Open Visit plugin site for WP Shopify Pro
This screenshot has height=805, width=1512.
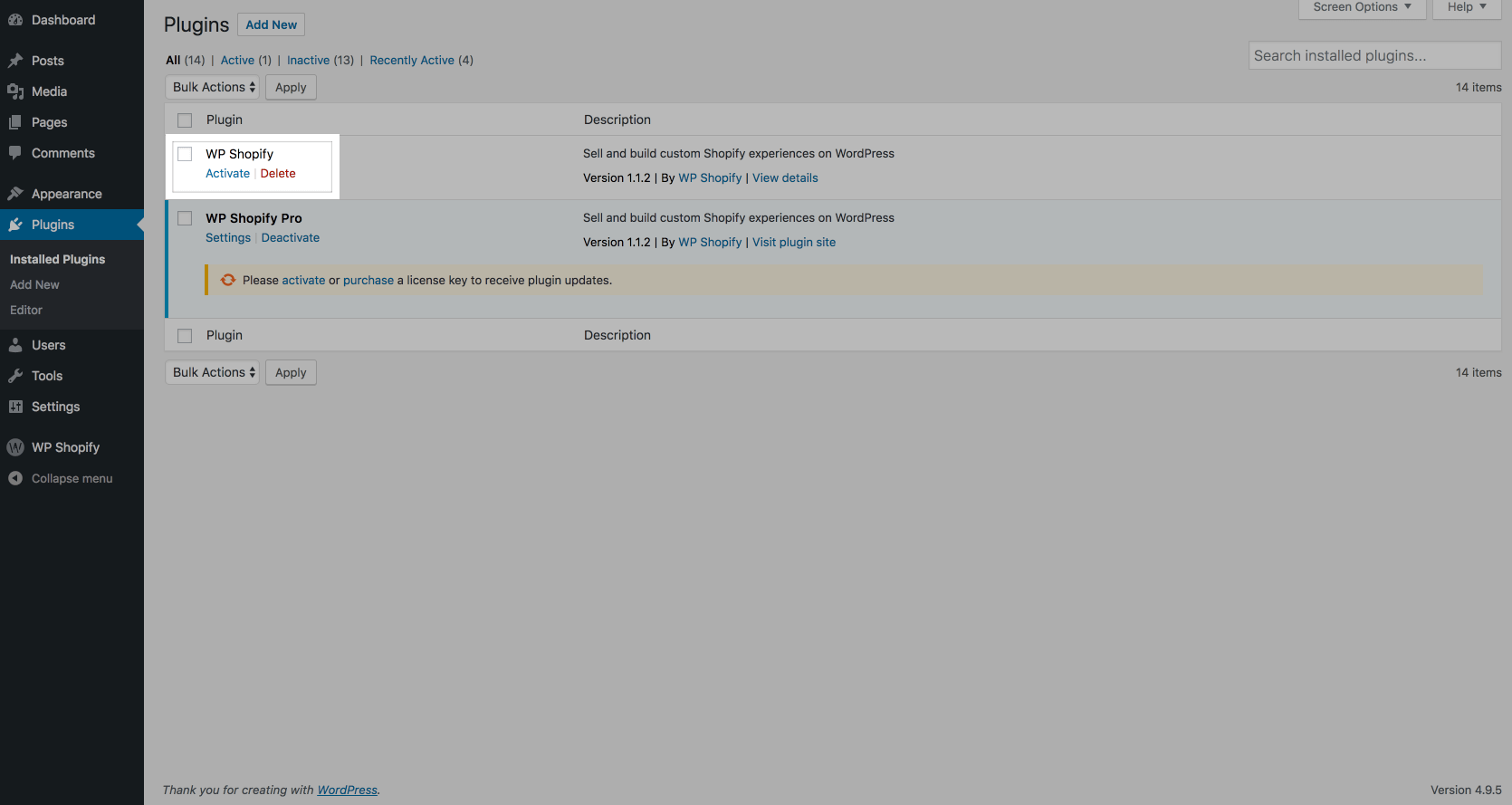point(794,242)
